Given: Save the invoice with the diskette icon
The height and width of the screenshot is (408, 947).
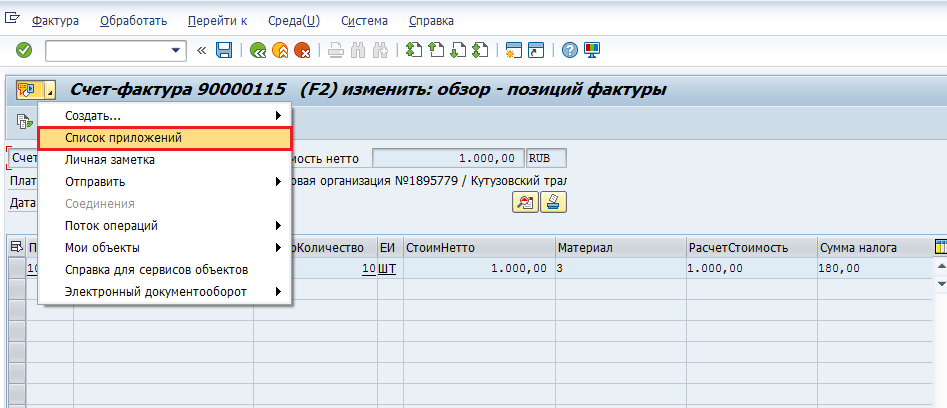Looking at the screenshot, I should pos(224,50).
